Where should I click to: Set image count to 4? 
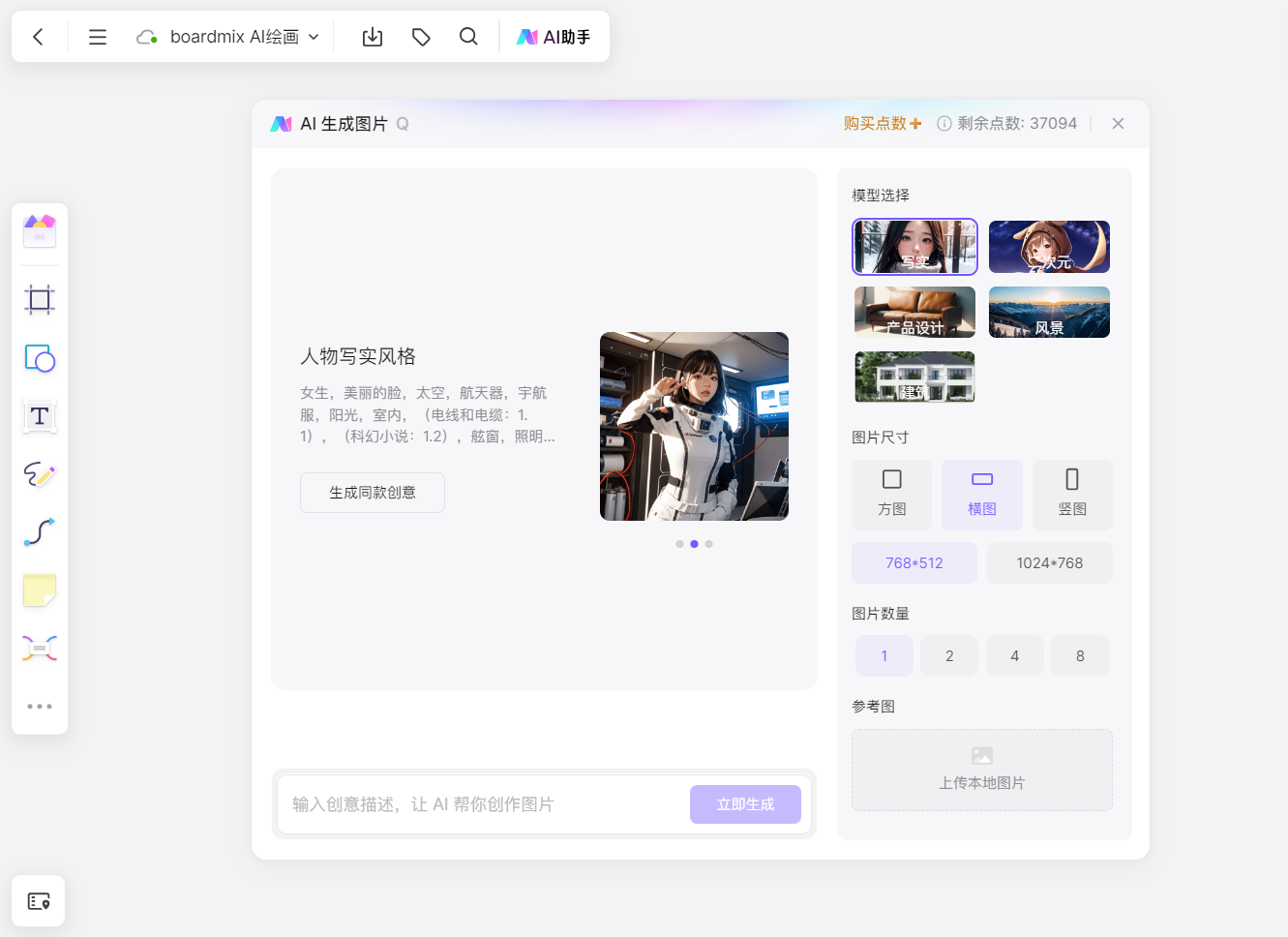pos(1015,656)
